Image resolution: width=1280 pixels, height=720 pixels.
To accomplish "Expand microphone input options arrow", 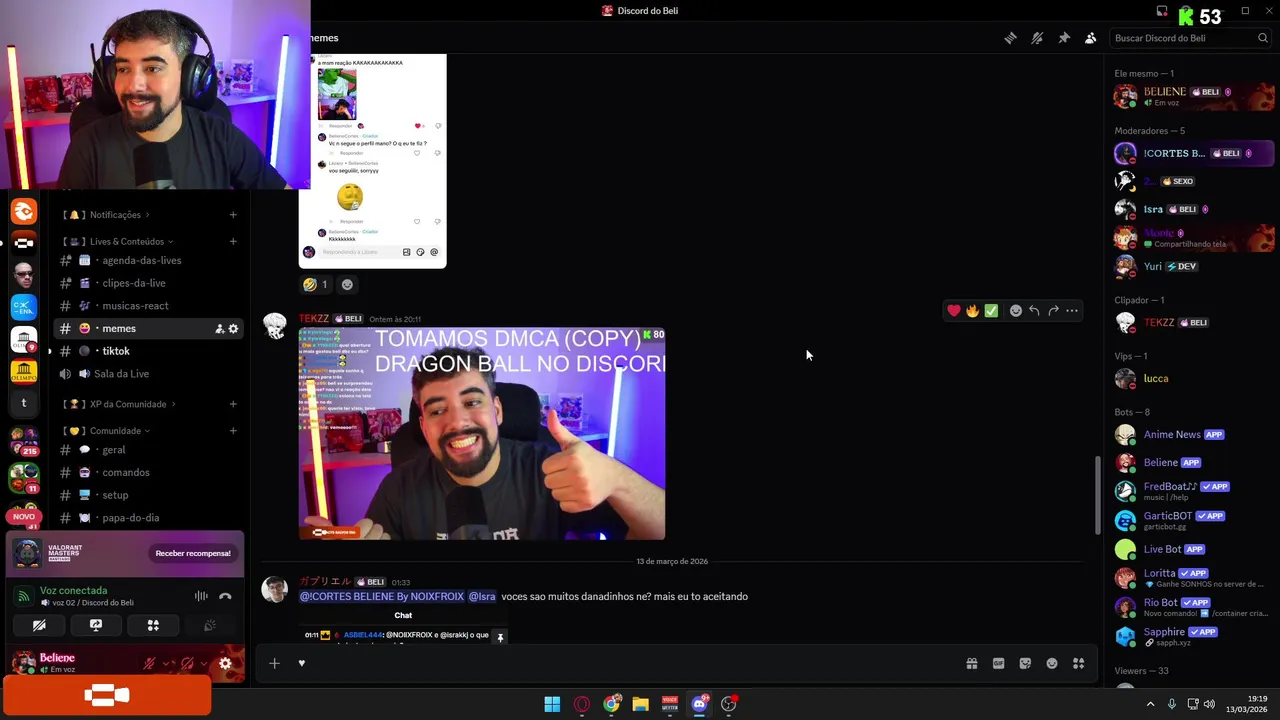I will [x=166, y=663].
